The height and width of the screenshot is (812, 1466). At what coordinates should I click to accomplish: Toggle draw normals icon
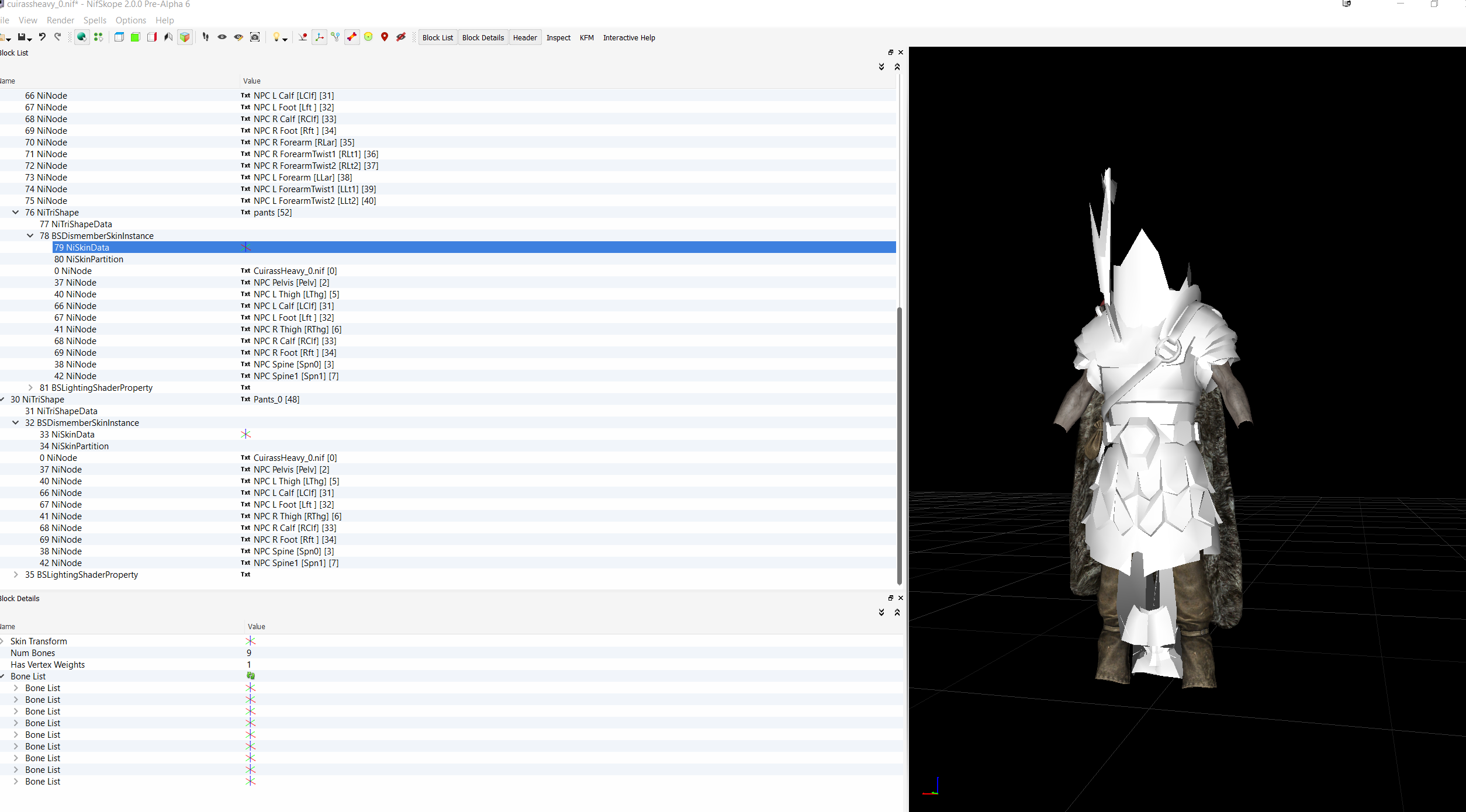tap(303, 37)
